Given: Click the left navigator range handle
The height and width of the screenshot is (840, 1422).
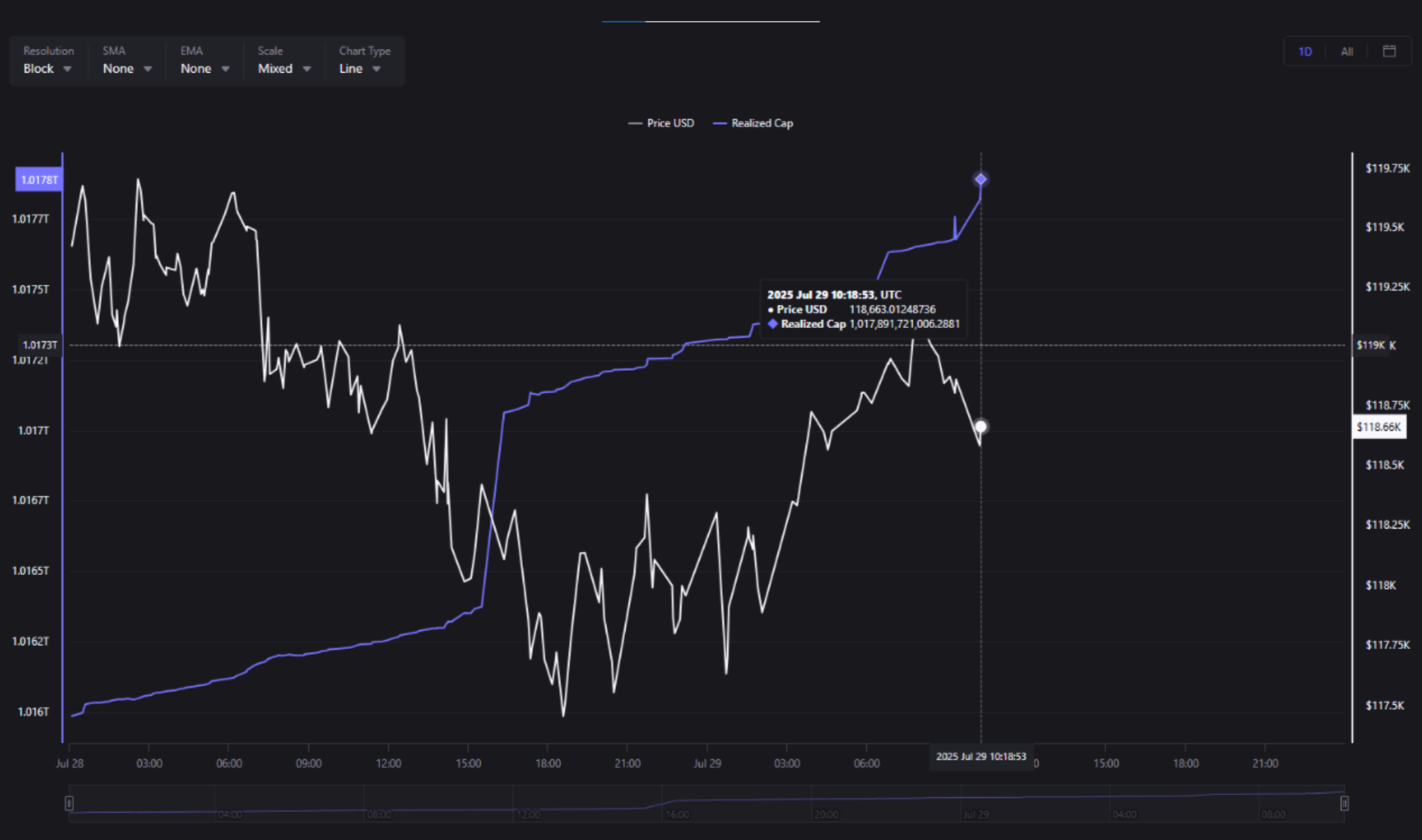Looking at the screenshot, I should (69, 803).
